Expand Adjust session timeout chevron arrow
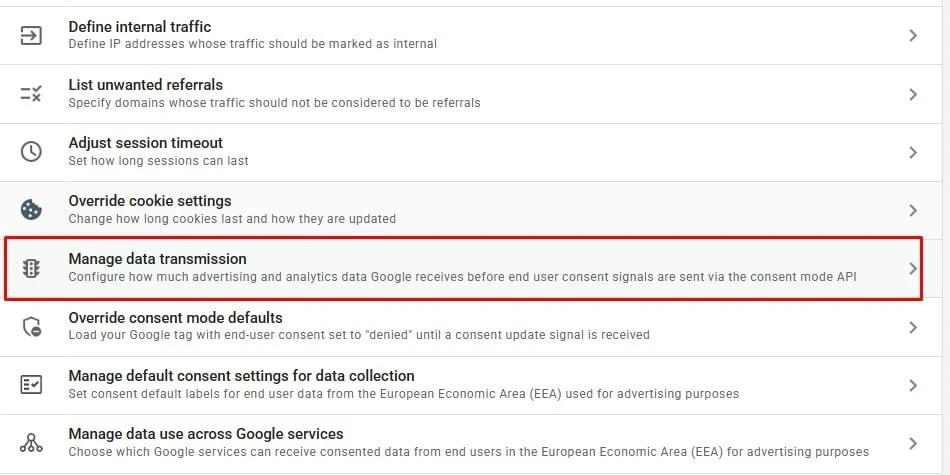 (913, 153)
